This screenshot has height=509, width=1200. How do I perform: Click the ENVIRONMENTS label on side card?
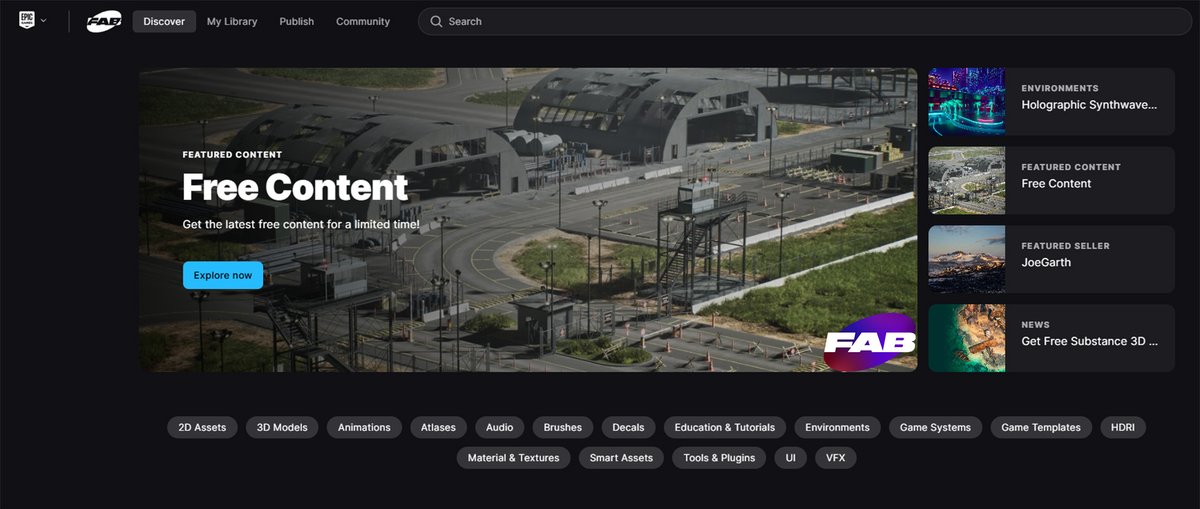(1060, 88)
